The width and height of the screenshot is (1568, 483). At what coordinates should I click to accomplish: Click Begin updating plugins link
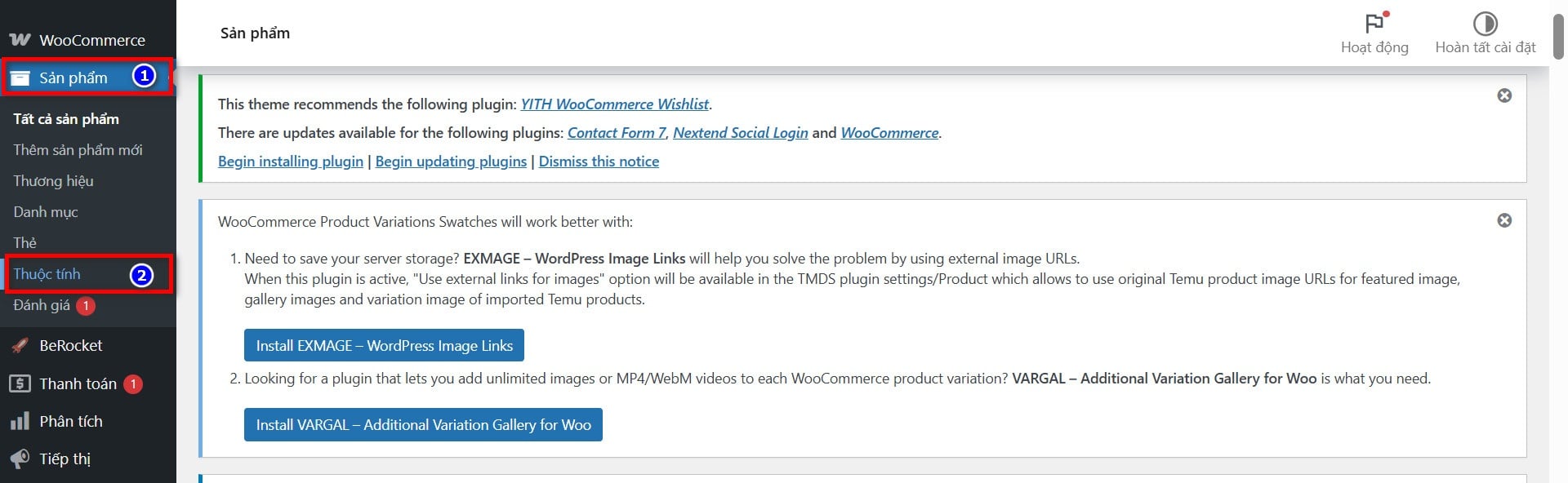[451, 162]
